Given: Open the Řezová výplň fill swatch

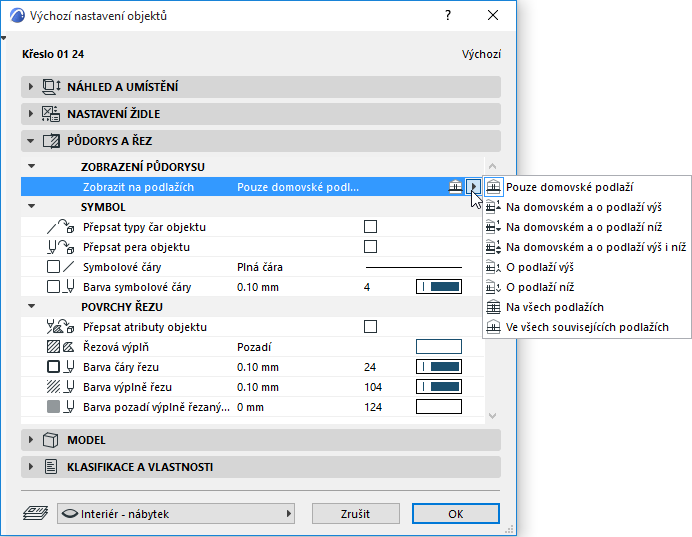Looking at the screenshot, I should [x=439, y=347].
